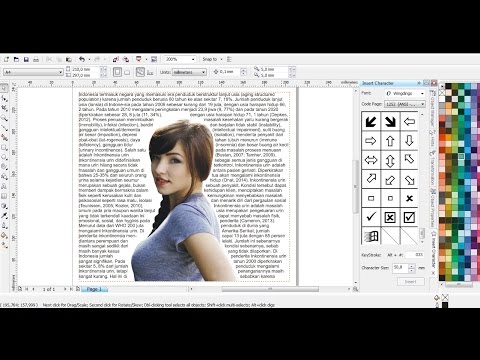Select the Text tool in toolbox
The height and width of the screenshot is (360, 480).
pyautogui.click(x=4, y=186)
